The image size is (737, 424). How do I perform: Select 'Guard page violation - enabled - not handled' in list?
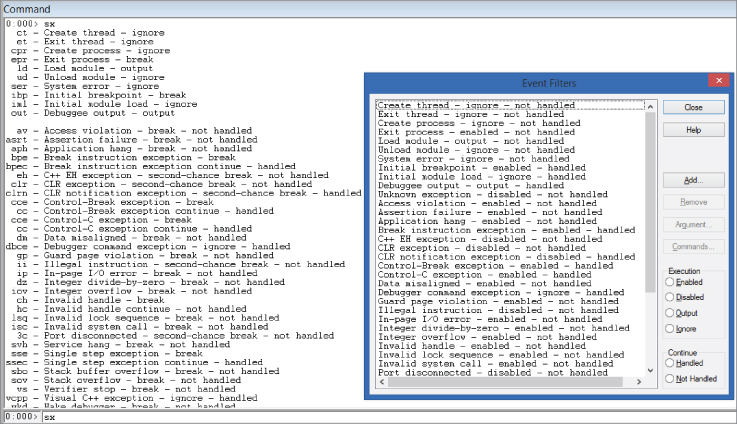[510, 302]
